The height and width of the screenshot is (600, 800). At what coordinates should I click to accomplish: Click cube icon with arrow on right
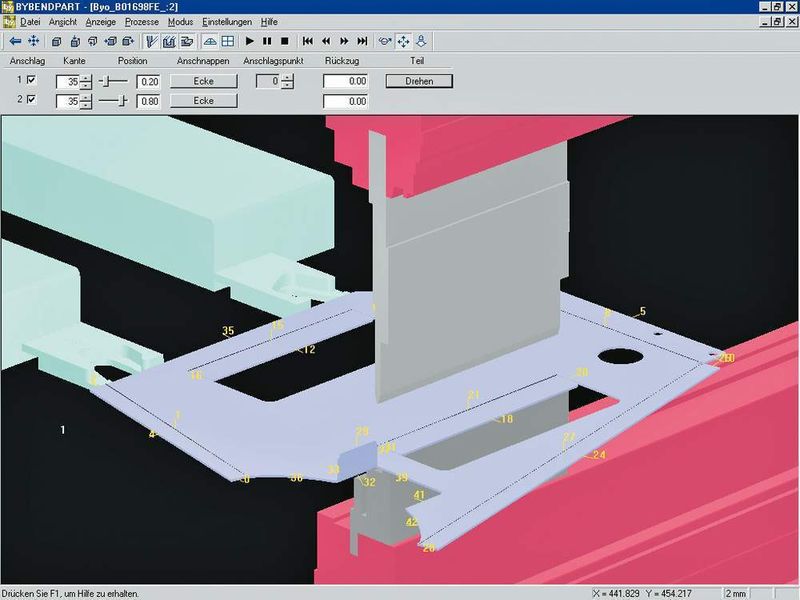coord(128,41)
